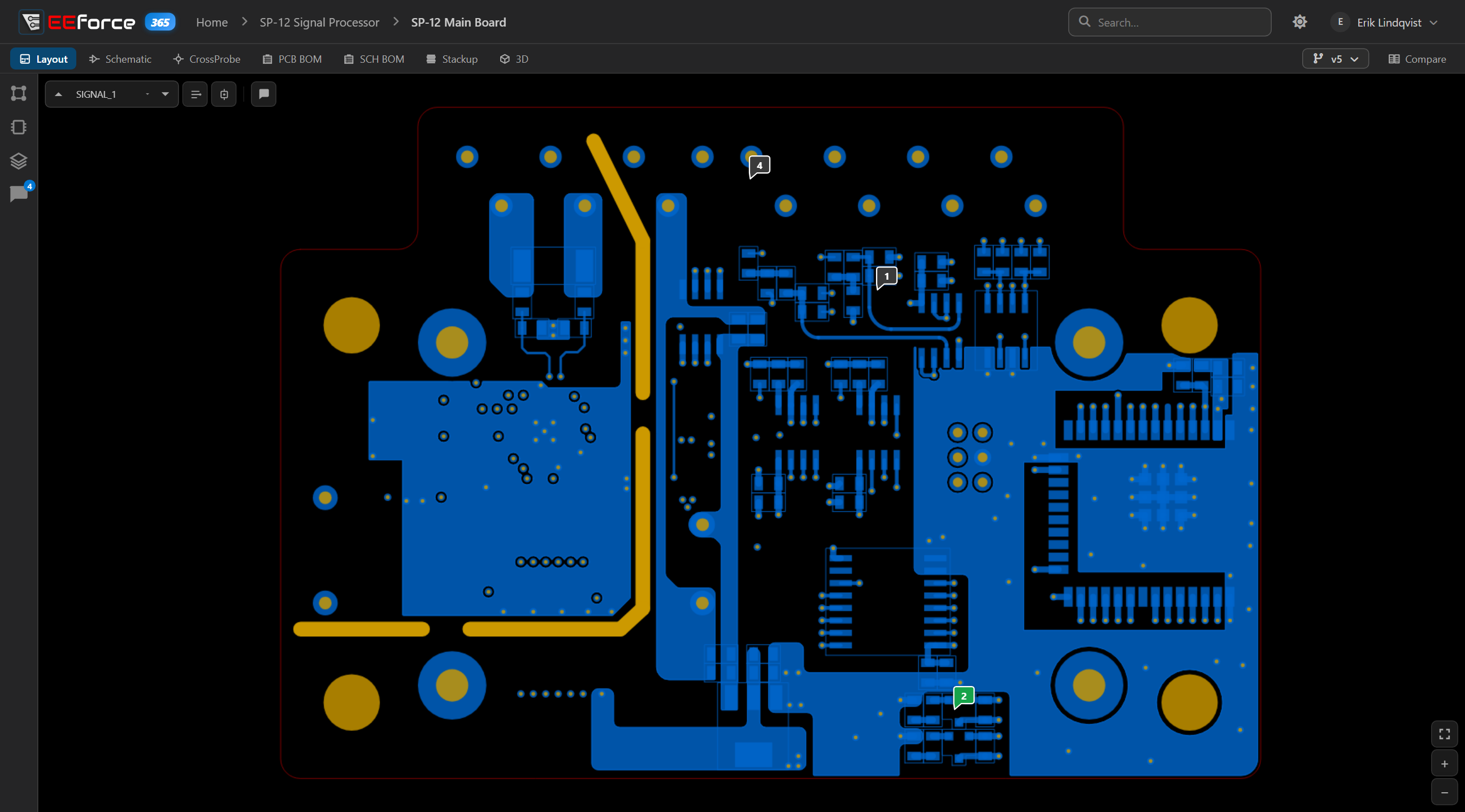Open the SIGNAL_1 layer dropdown
This screenshot has height=812, width=1465.
pyautogui.click(x=112, y=94)
